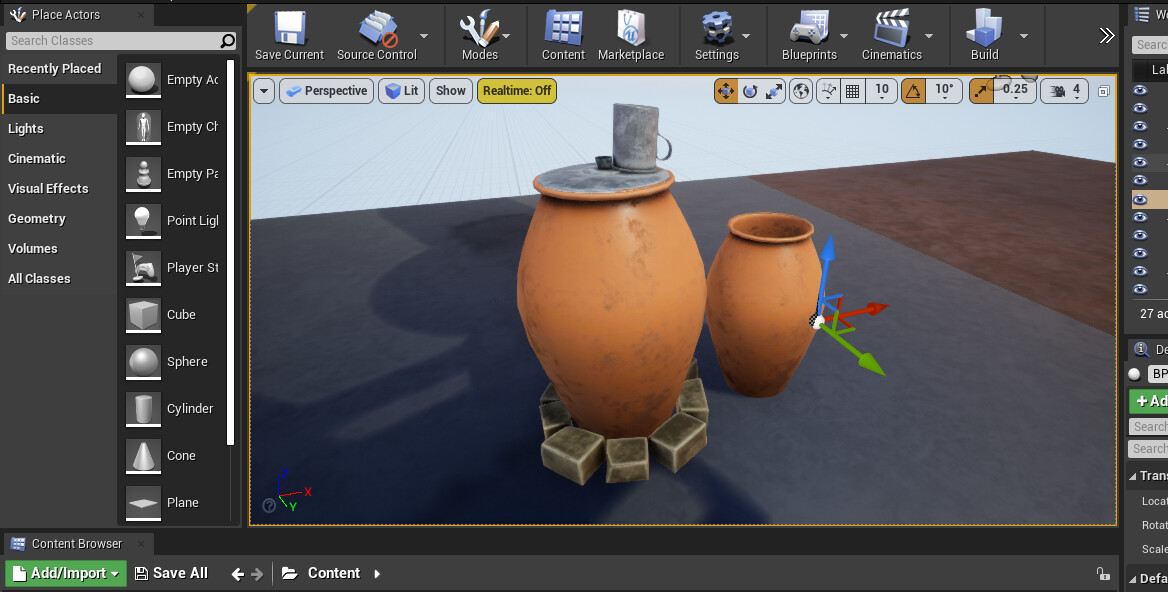Enable rotation angle snapping
The width and height of the screenshot is (1168, 592).
click(x=913, y=90)
